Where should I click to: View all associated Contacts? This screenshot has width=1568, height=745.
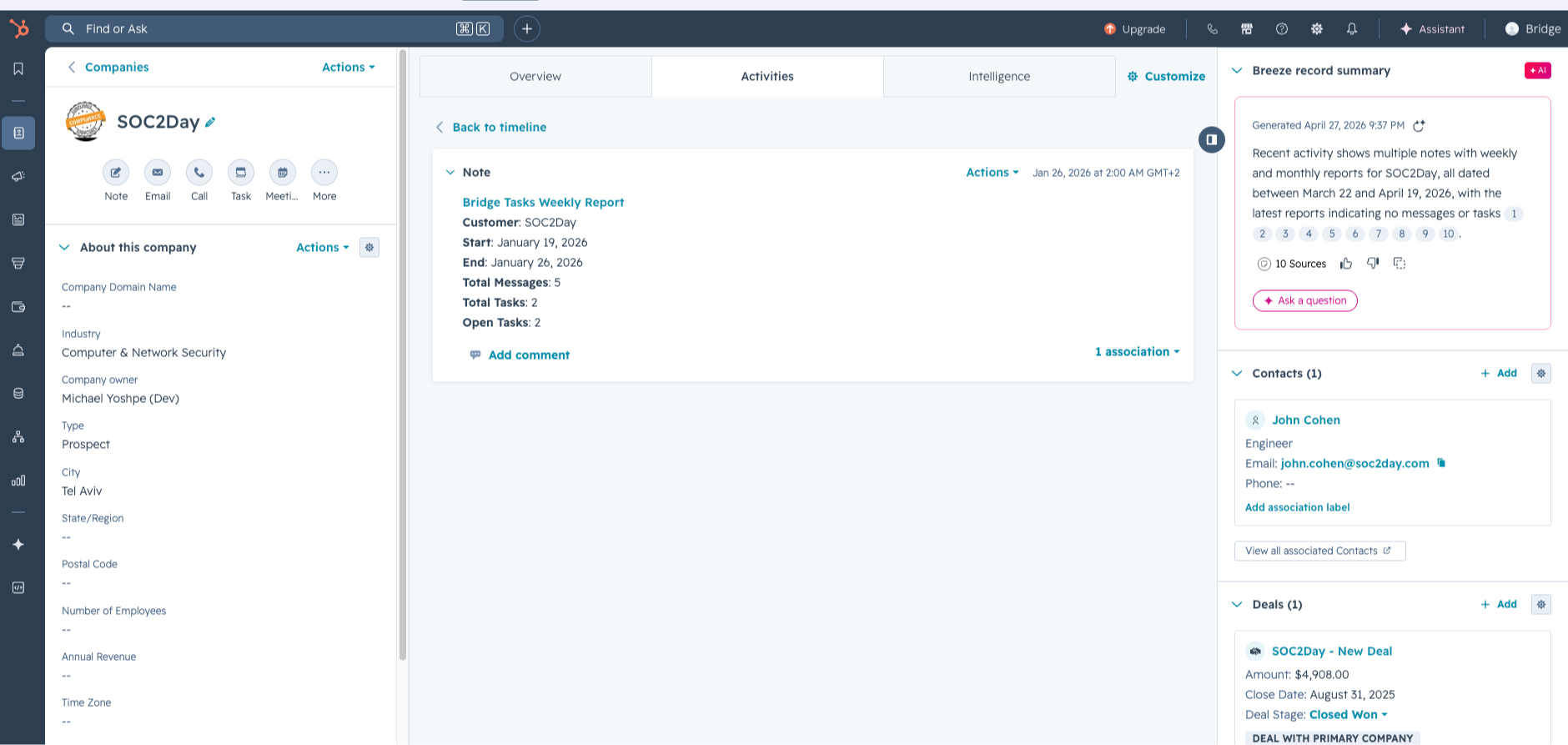[1320, 551]
